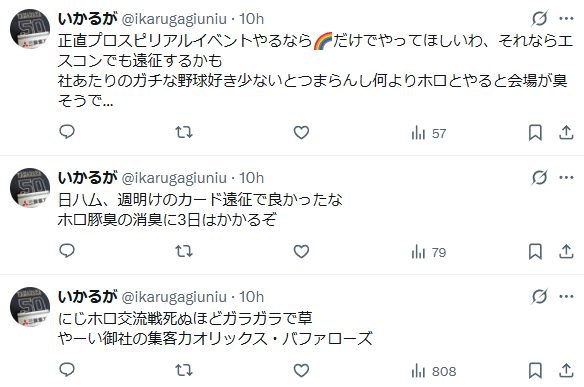Open @ikarugagiuniu handle in first tweet
Image resolution: width=584 pixels, height=387 pixels.
(174, 19)
